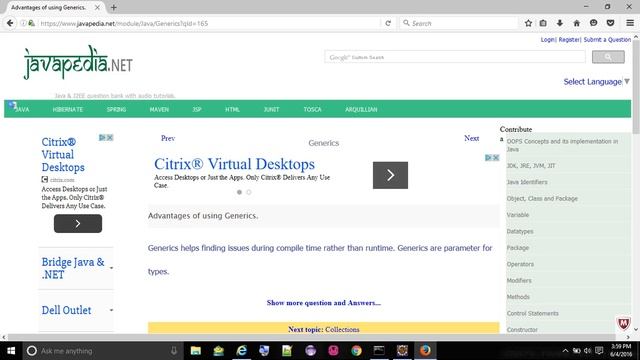The width and height of the screenshot is (640, 360).
Task: Open the Pocket icon in toolbar
Action: (x=610, y=23)
